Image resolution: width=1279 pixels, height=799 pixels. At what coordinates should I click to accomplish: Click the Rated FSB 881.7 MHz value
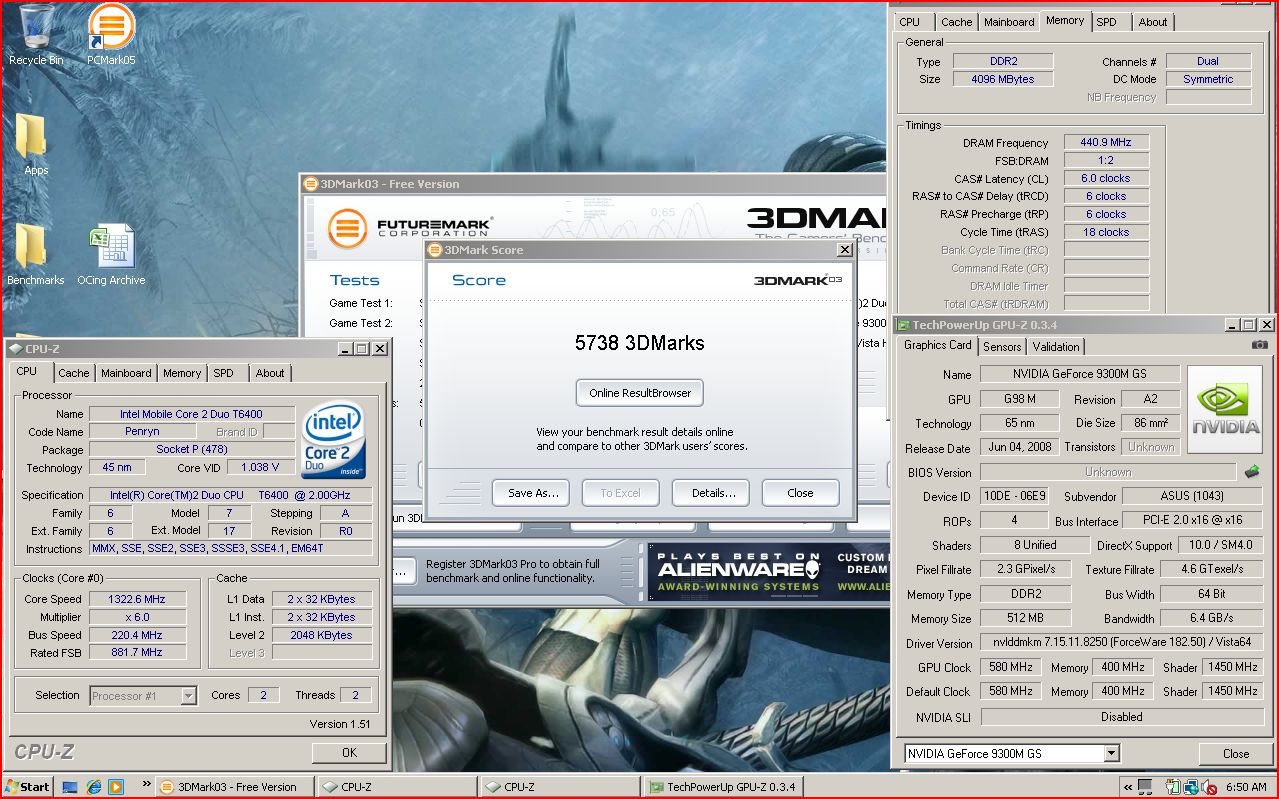137,652
